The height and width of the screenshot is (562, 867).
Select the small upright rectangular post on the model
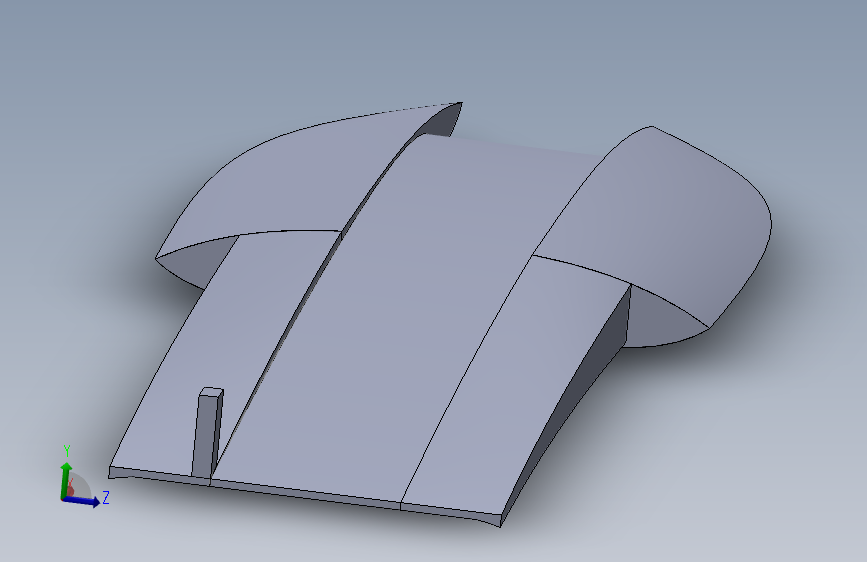tap(207, 432)
